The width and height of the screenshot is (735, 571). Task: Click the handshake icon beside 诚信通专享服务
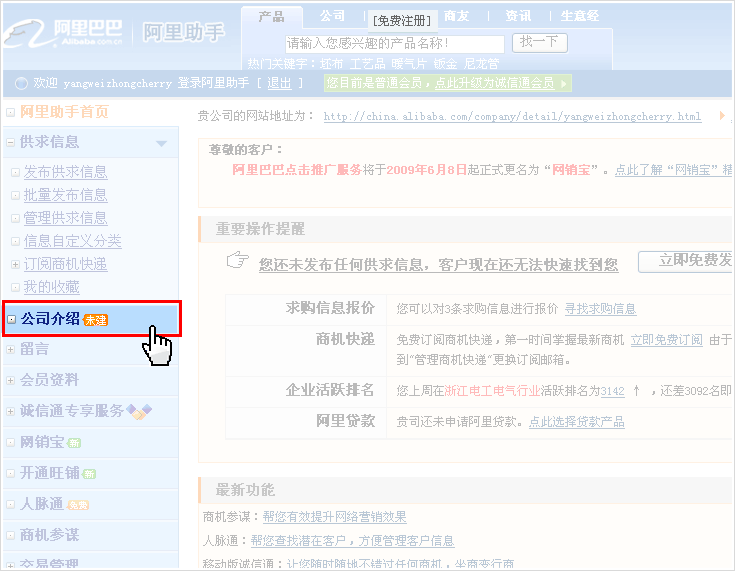coord(139,412)
